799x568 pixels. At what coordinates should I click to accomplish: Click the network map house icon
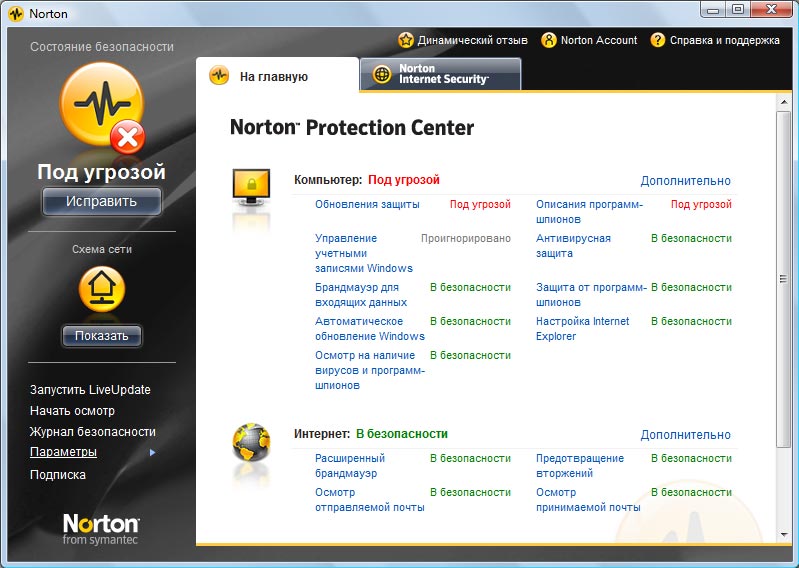(x=102, y=289)
